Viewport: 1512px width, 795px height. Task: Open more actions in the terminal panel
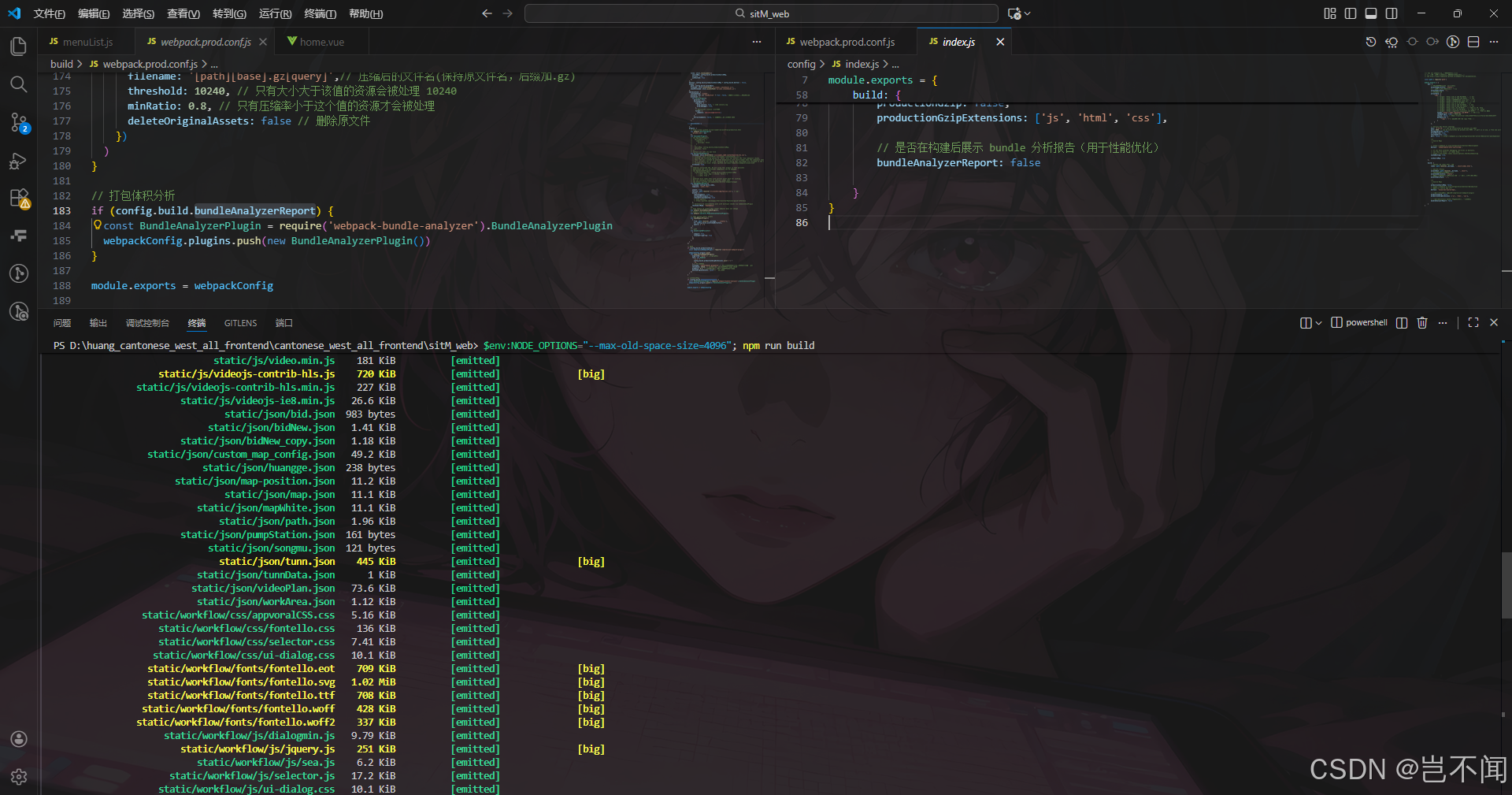coord(1443,322)
